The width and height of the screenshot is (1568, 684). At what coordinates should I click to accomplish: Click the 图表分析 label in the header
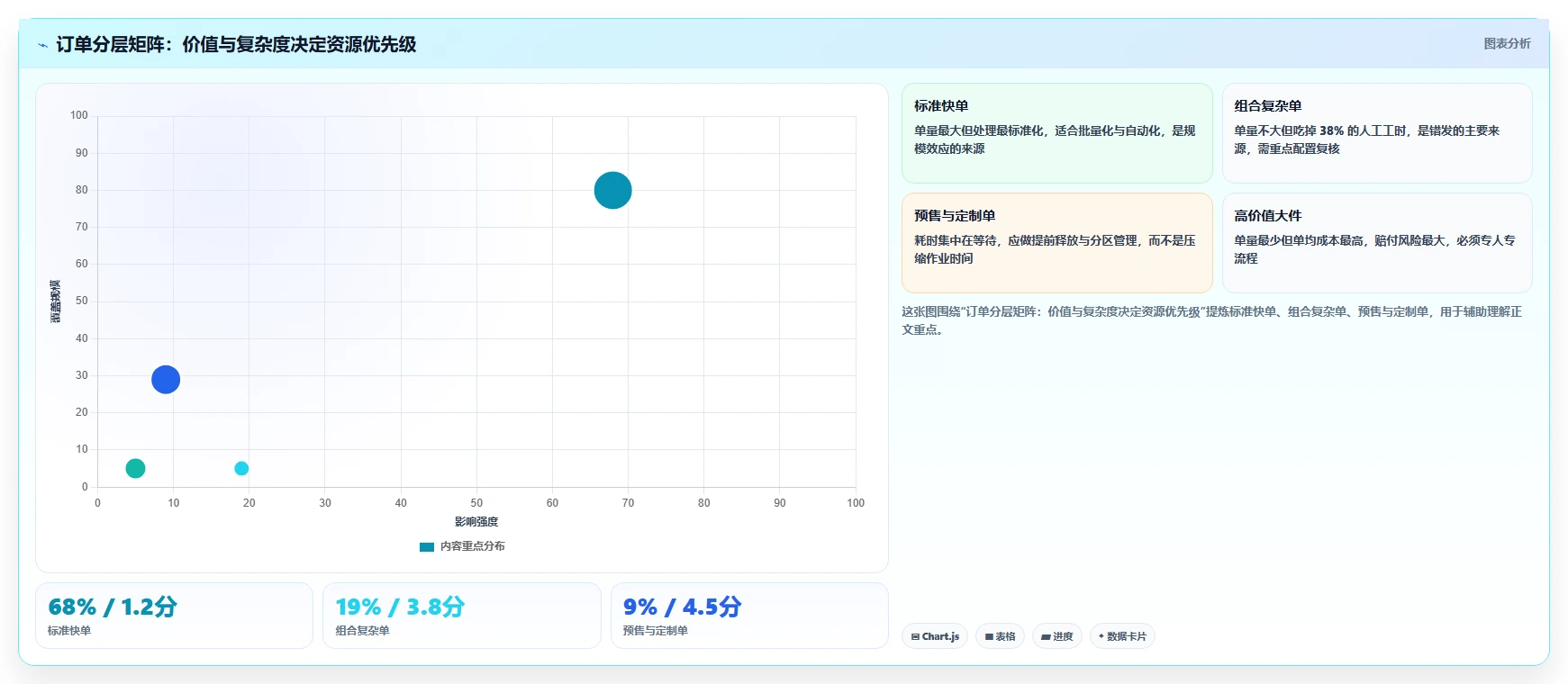(x=1507, y=43)
